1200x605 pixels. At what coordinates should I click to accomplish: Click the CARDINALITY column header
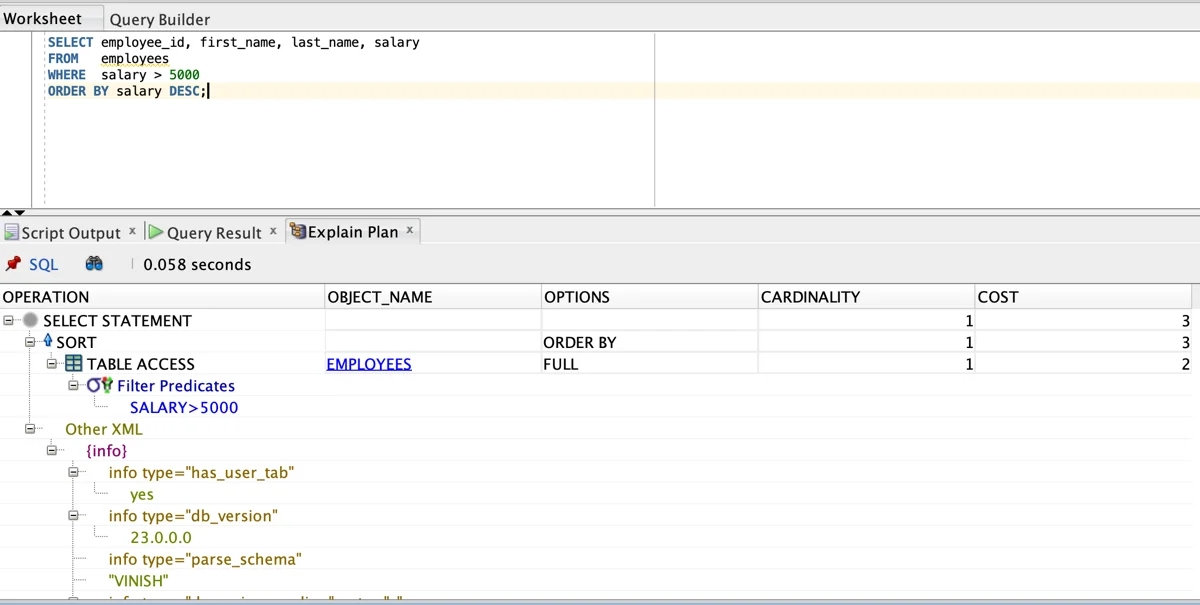867,297
